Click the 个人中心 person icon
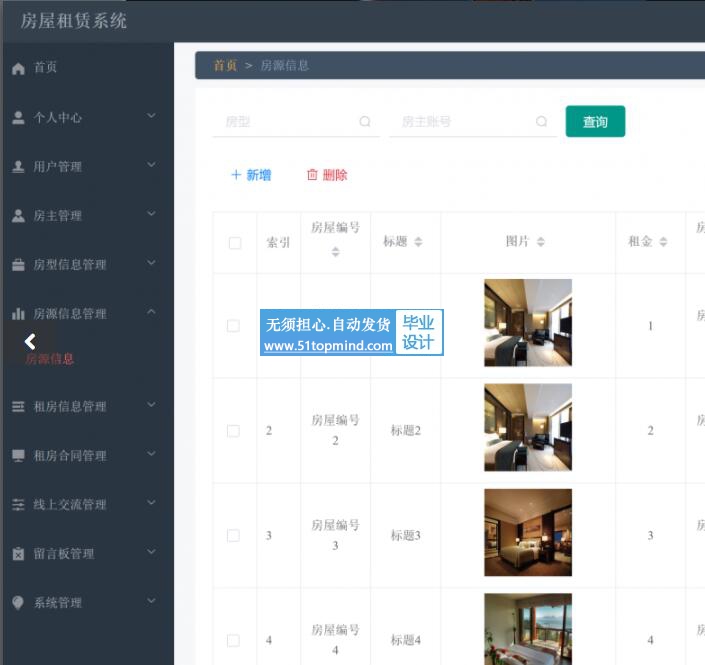Screen dimensions: 705x665 (x=18, y=118)
